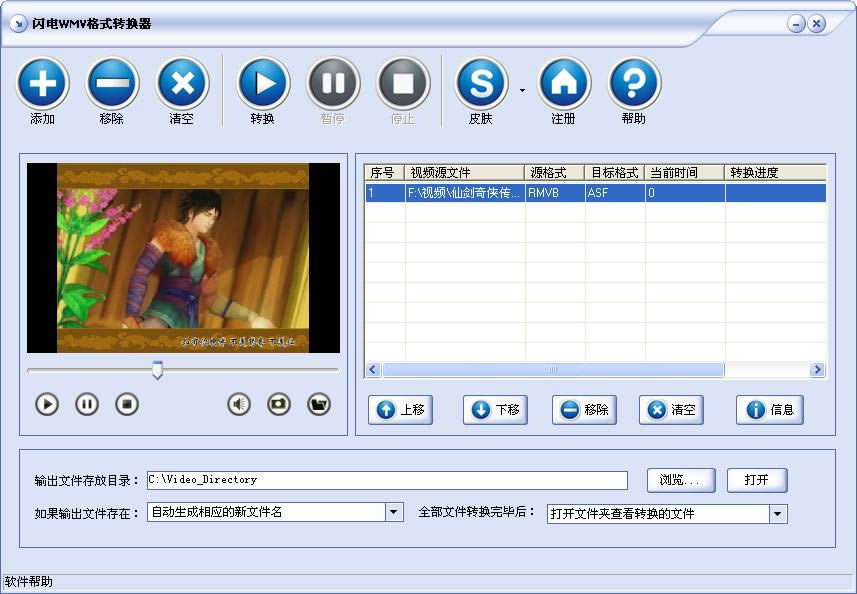Viewport: 857px width, 594px height.
Task: Open 帮助 question mark icon
Action: pos(634,84)
